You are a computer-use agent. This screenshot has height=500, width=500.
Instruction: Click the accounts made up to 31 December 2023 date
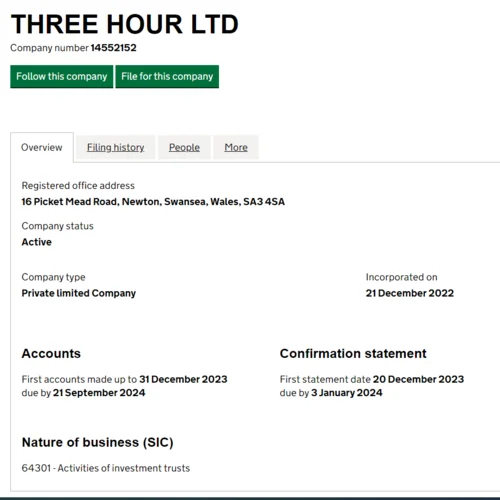coord(183,379)
